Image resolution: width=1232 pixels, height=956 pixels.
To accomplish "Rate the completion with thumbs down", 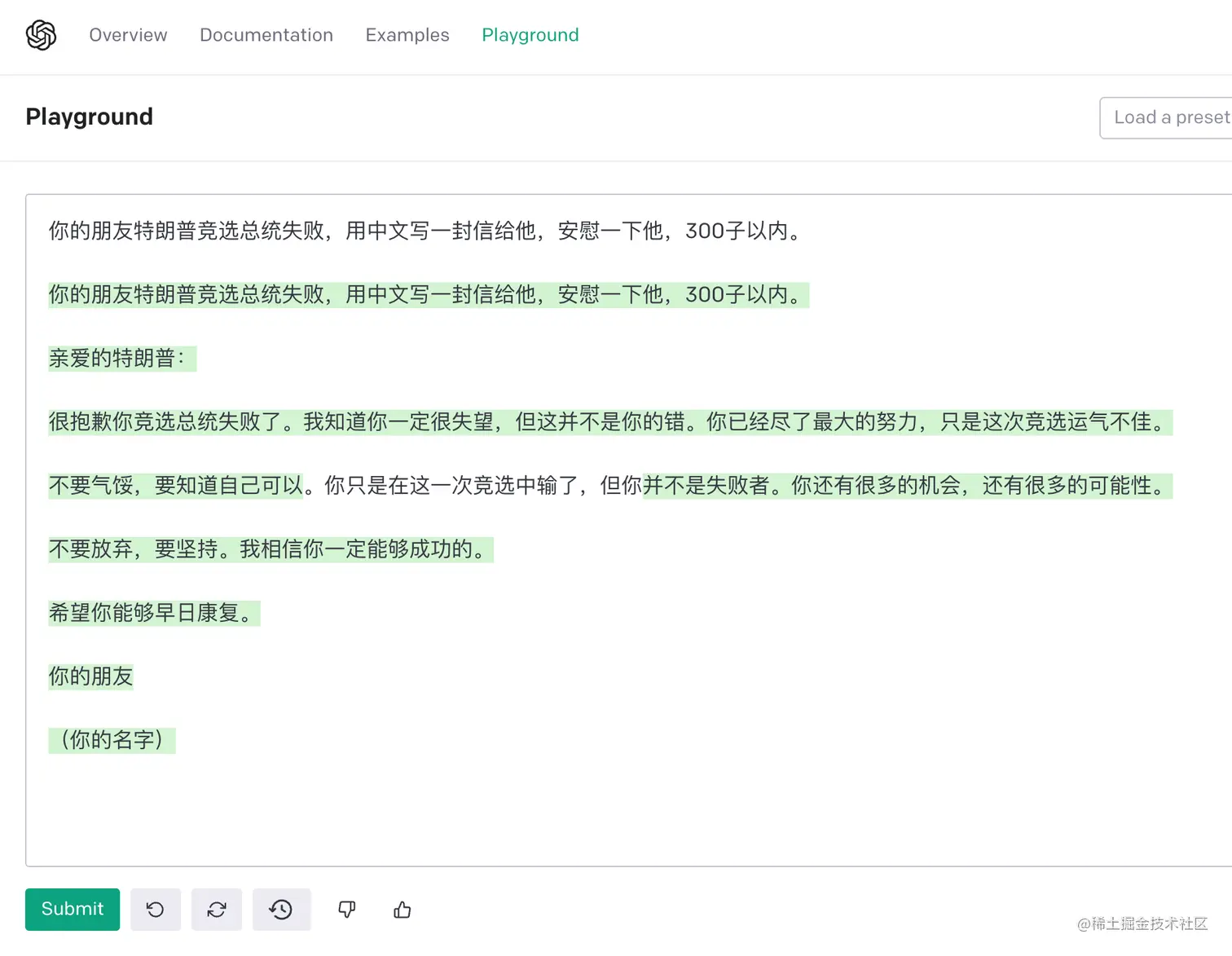I will point(347,910).
